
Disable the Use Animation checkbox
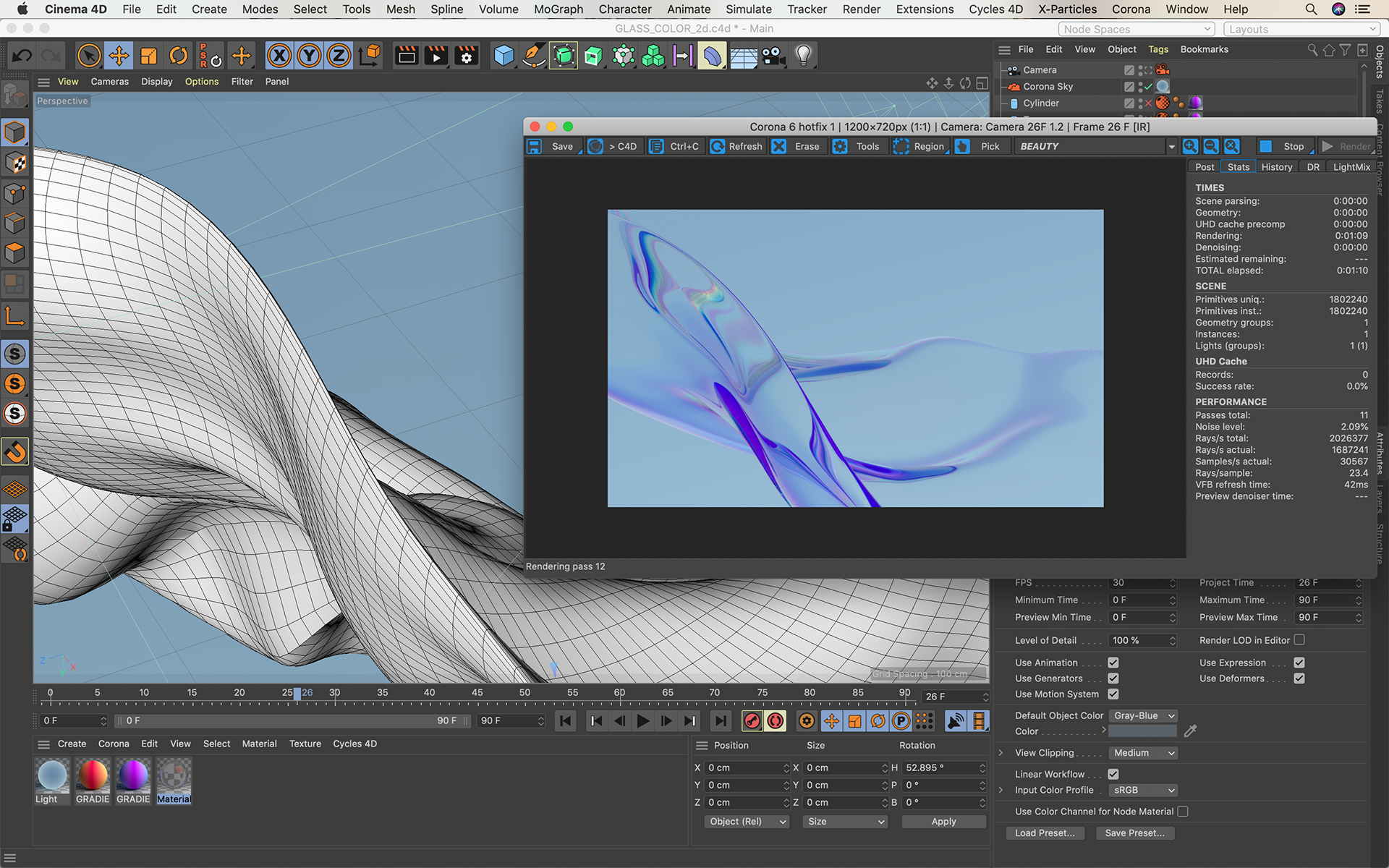(x=1113, y=663)
